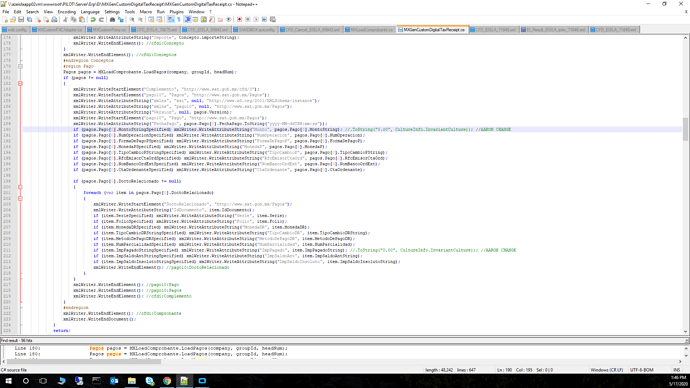Toggle synchronize horizontal scrolling icon
This screenshot has height=388, width=690.
(159, 19)
